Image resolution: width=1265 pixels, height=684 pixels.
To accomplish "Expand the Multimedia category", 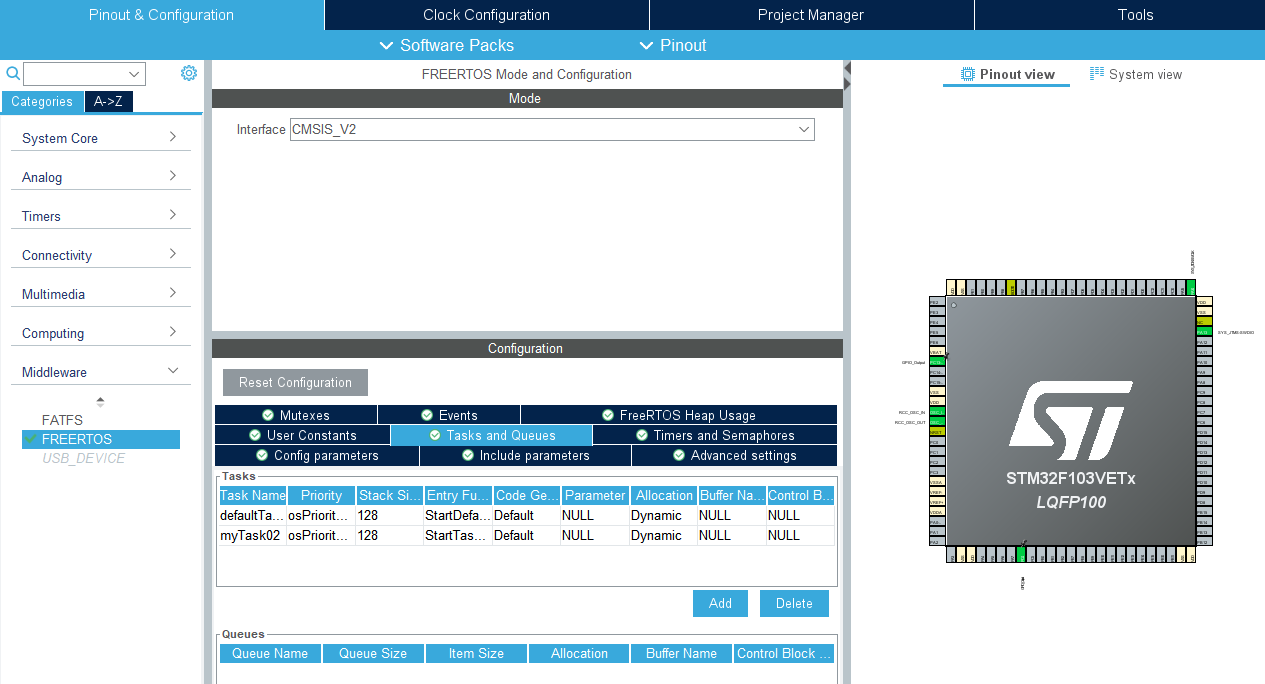I will click(172, 293).
